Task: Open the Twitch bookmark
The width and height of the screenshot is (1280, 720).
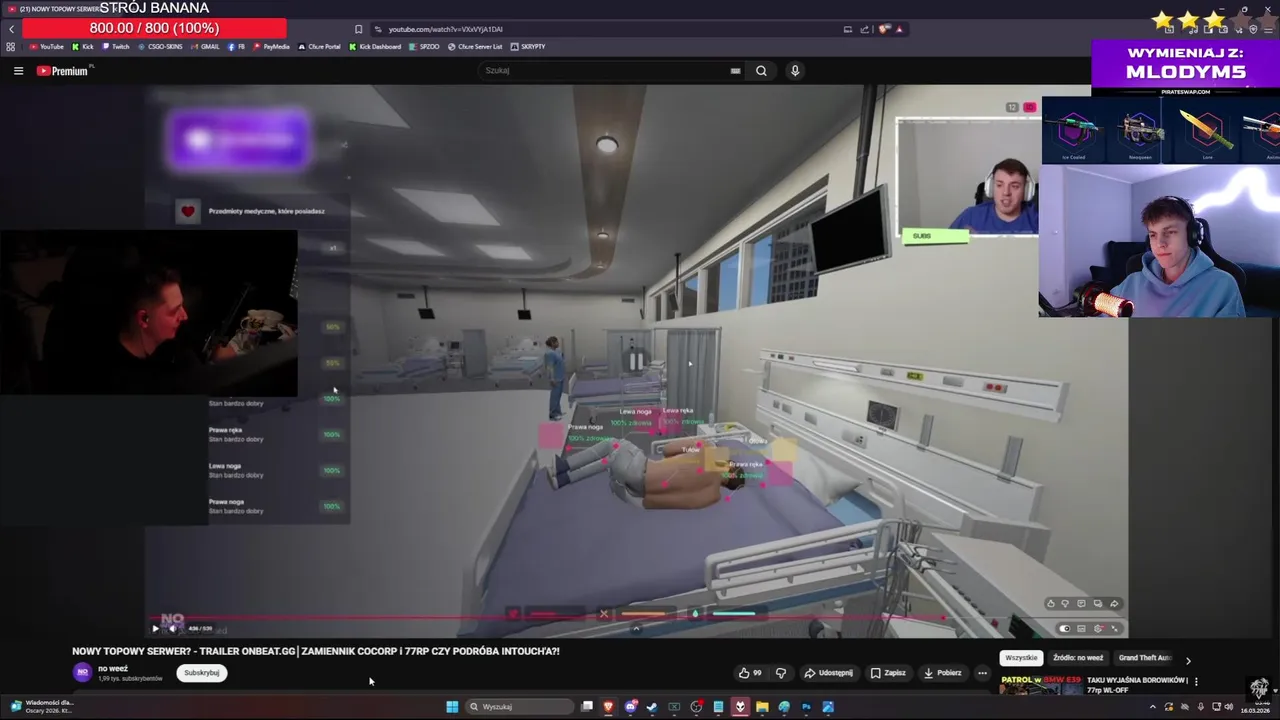Action: click(x=116, y=47)
